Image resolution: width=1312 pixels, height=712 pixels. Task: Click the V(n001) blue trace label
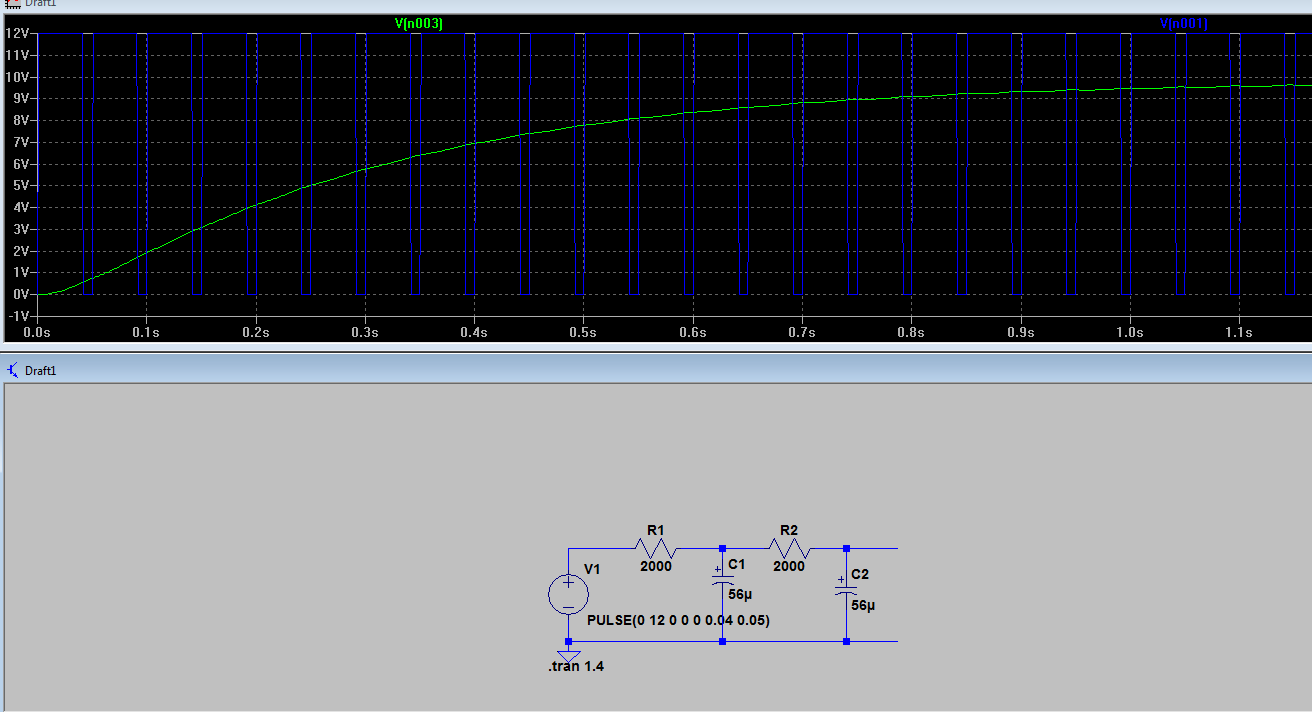tap(1183, 23)
